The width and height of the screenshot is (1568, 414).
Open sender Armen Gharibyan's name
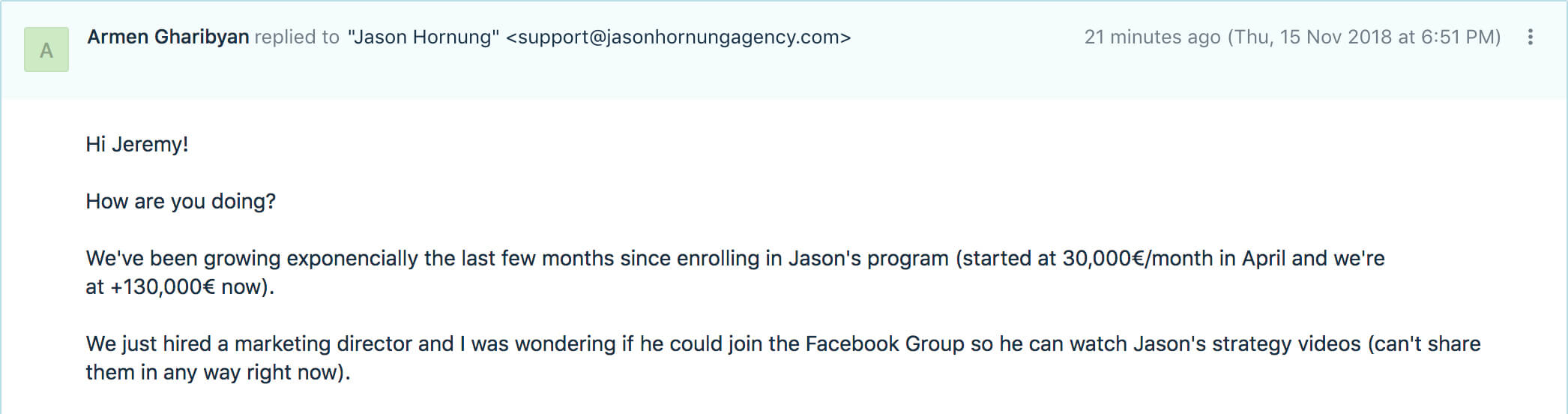(168, 37)
